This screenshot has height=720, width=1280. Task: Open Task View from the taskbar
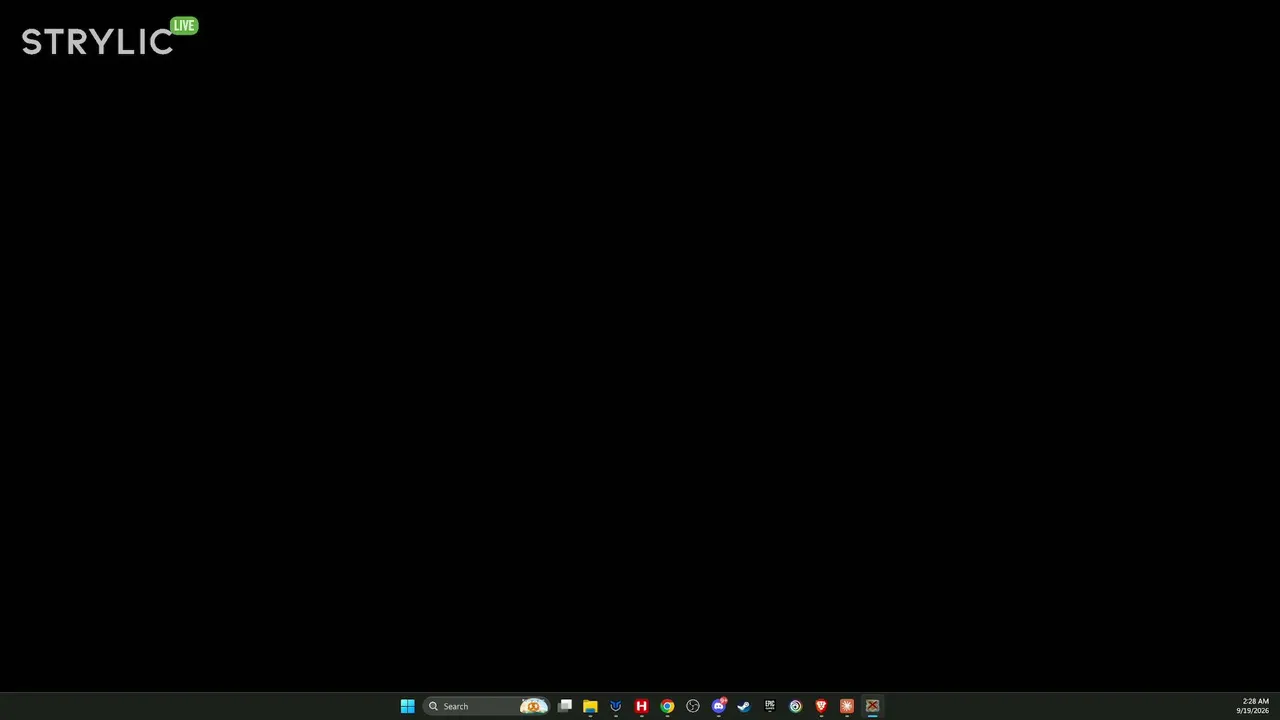click(565, 706)
